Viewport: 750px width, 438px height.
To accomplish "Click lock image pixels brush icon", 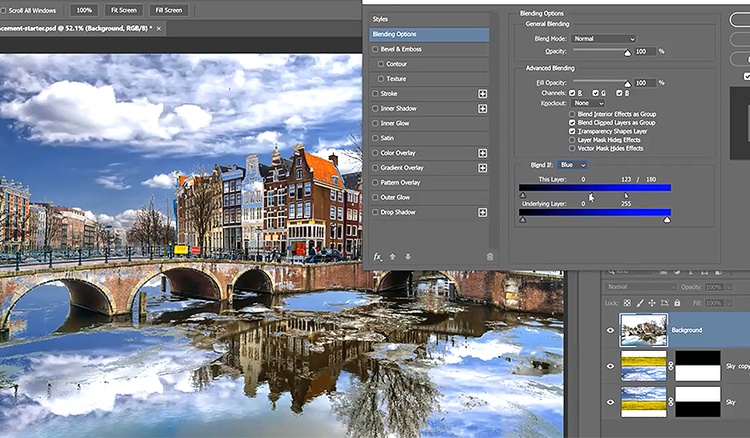I will tap(638, 302).
